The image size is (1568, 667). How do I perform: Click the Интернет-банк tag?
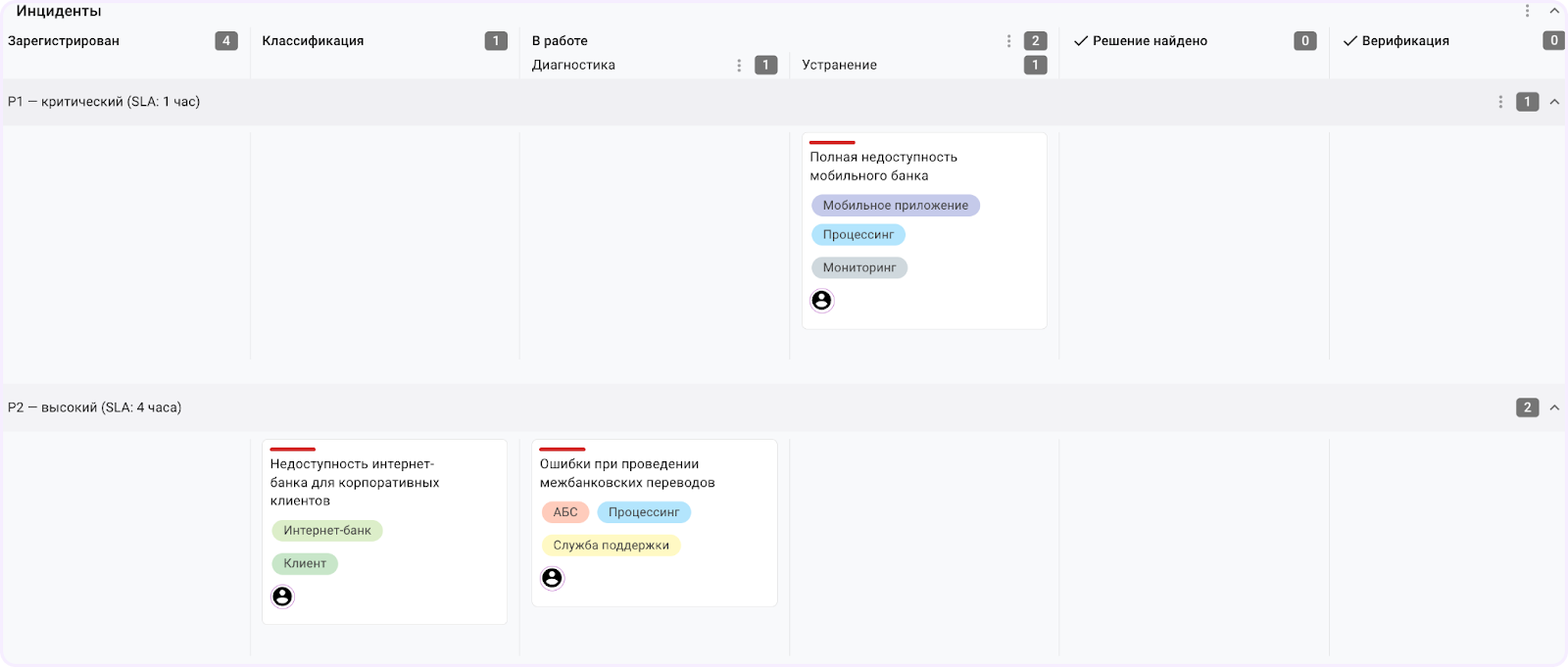pyautogui.click(x=327, y=531)
